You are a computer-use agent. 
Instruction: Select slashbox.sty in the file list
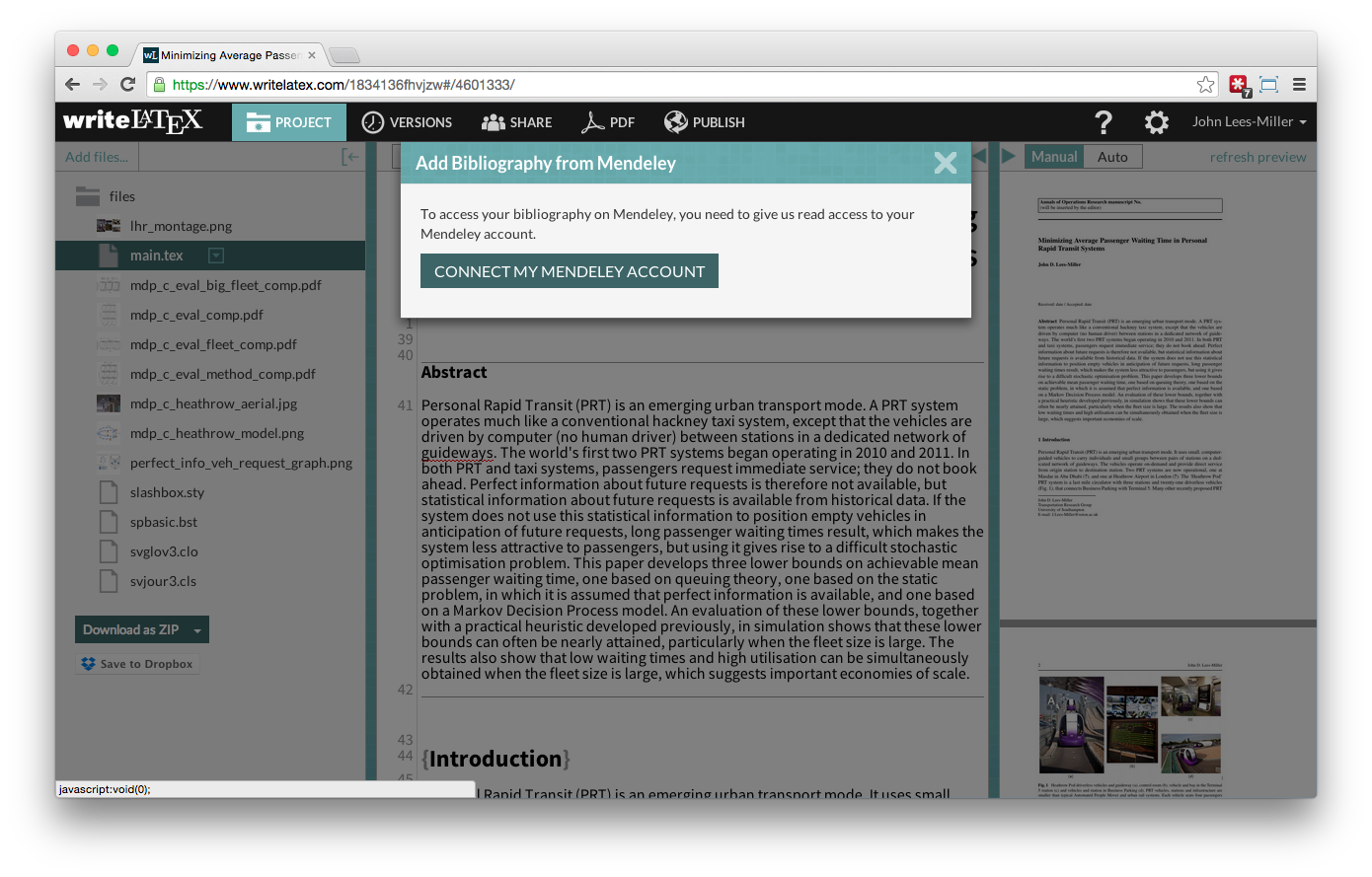tap(167, 492)
